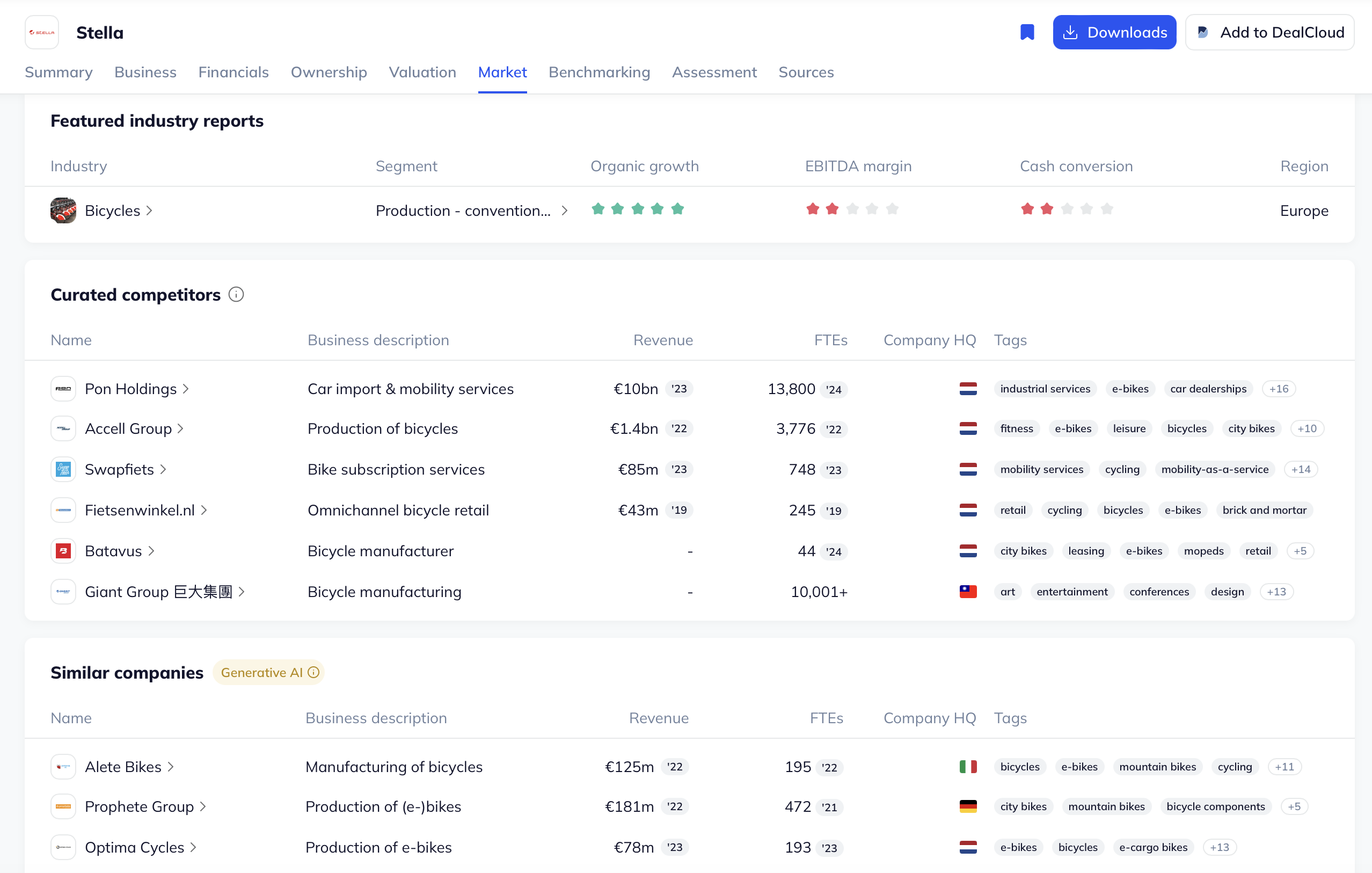This screenshot has height=873, width=1372.
Task: Click the Cash conversion star rating
Action: coord(1067,209)
